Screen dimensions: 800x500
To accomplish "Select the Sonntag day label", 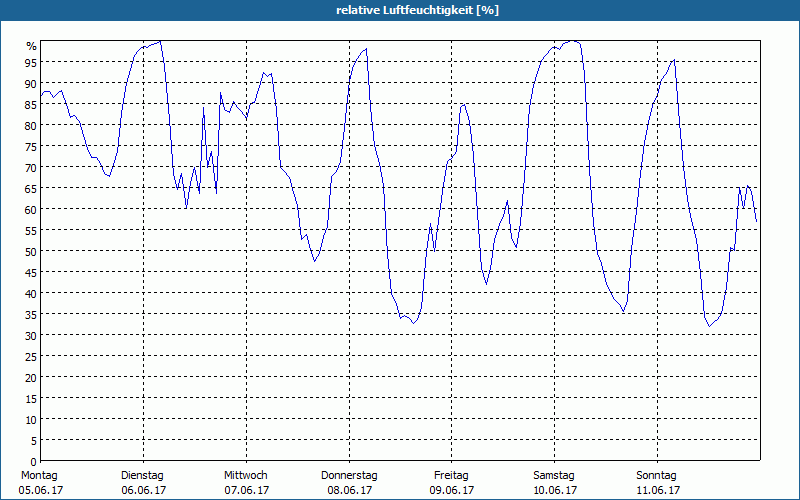I will pos(656,475).
